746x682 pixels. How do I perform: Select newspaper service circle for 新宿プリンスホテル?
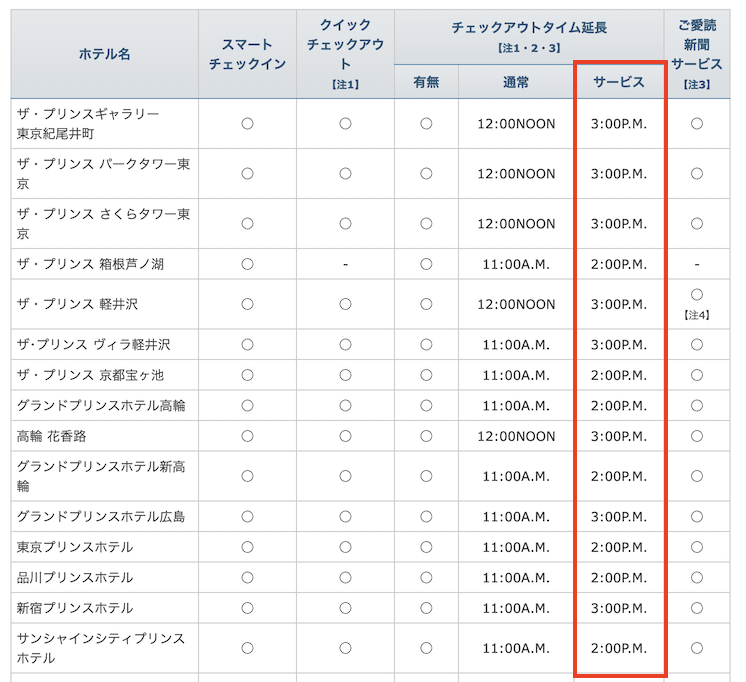697,608
